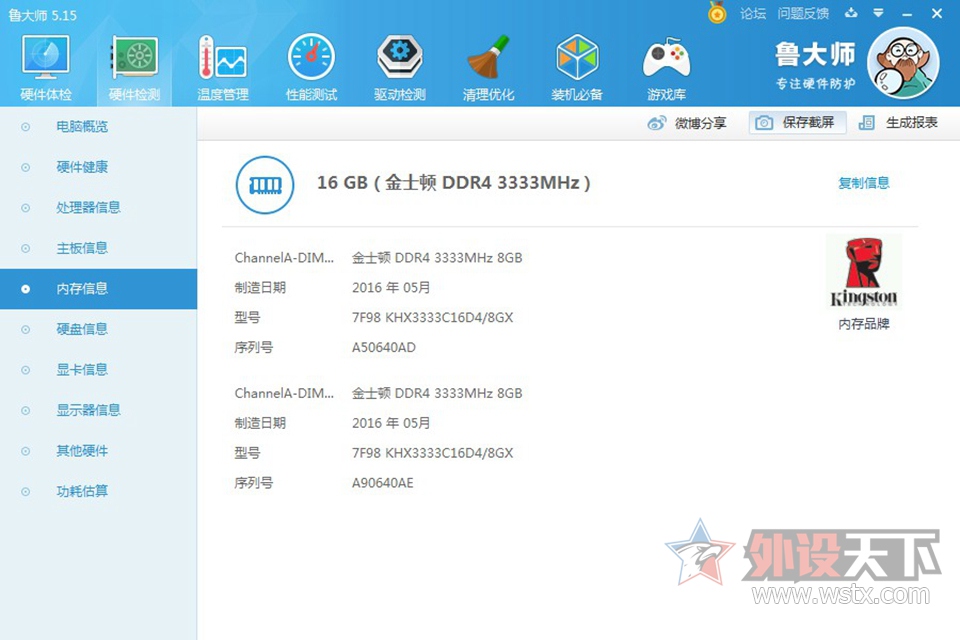Click the download tray icon in title bar

coord(851,13)
